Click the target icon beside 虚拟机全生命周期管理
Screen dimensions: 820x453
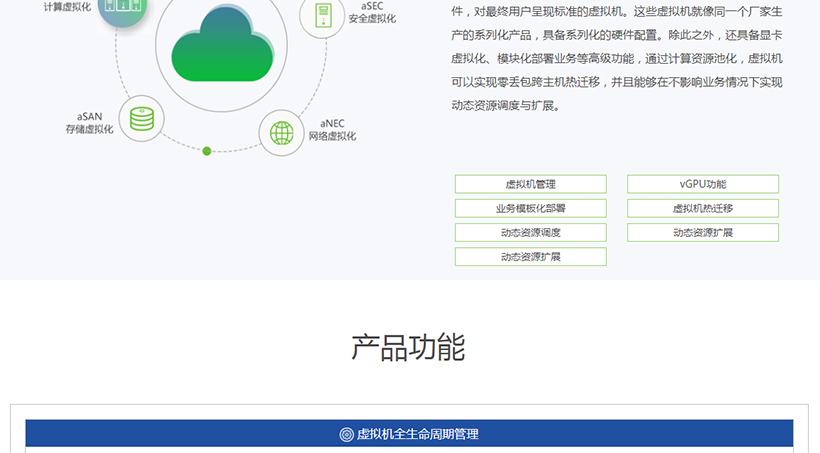347,434
